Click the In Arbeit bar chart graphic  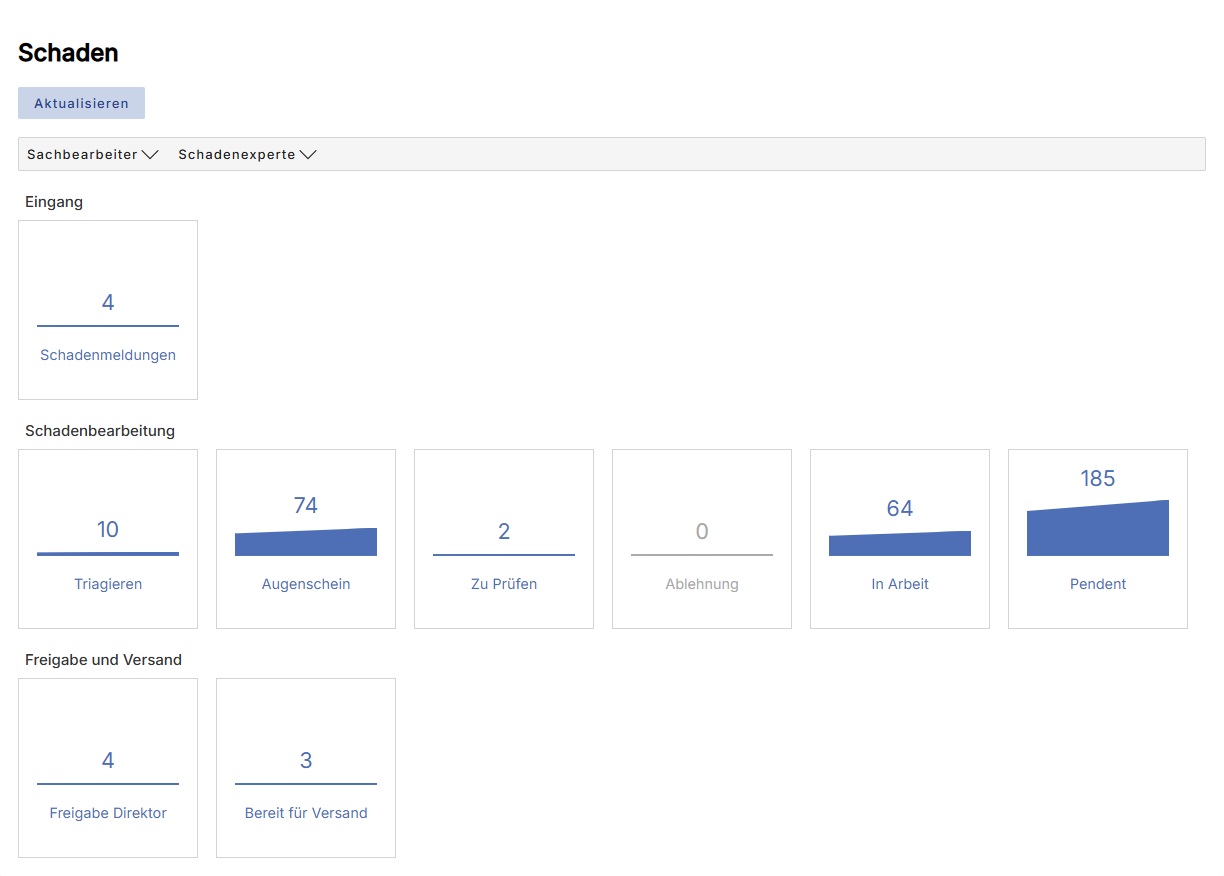pyautogui.click(x=900, y=545)
